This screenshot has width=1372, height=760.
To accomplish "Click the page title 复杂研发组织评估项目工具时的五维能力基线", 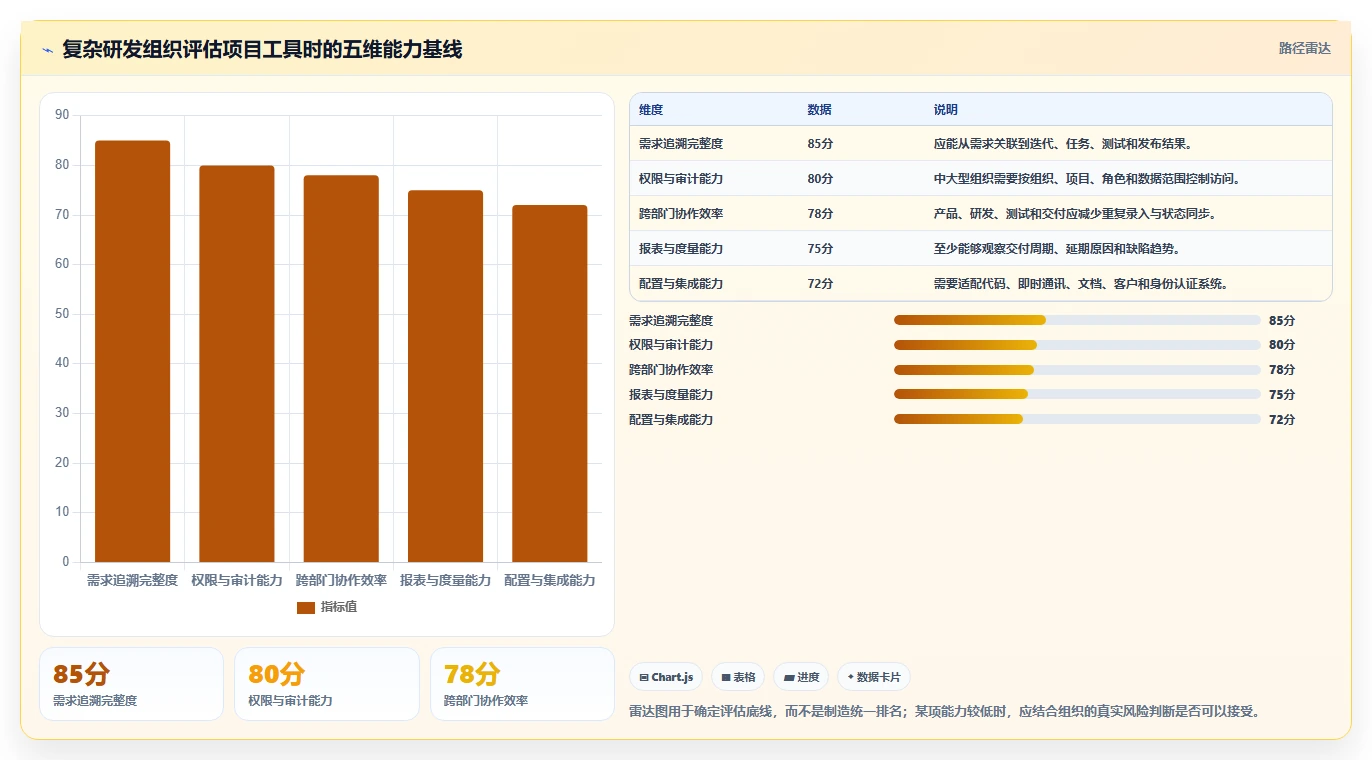I will click(262, 50).
